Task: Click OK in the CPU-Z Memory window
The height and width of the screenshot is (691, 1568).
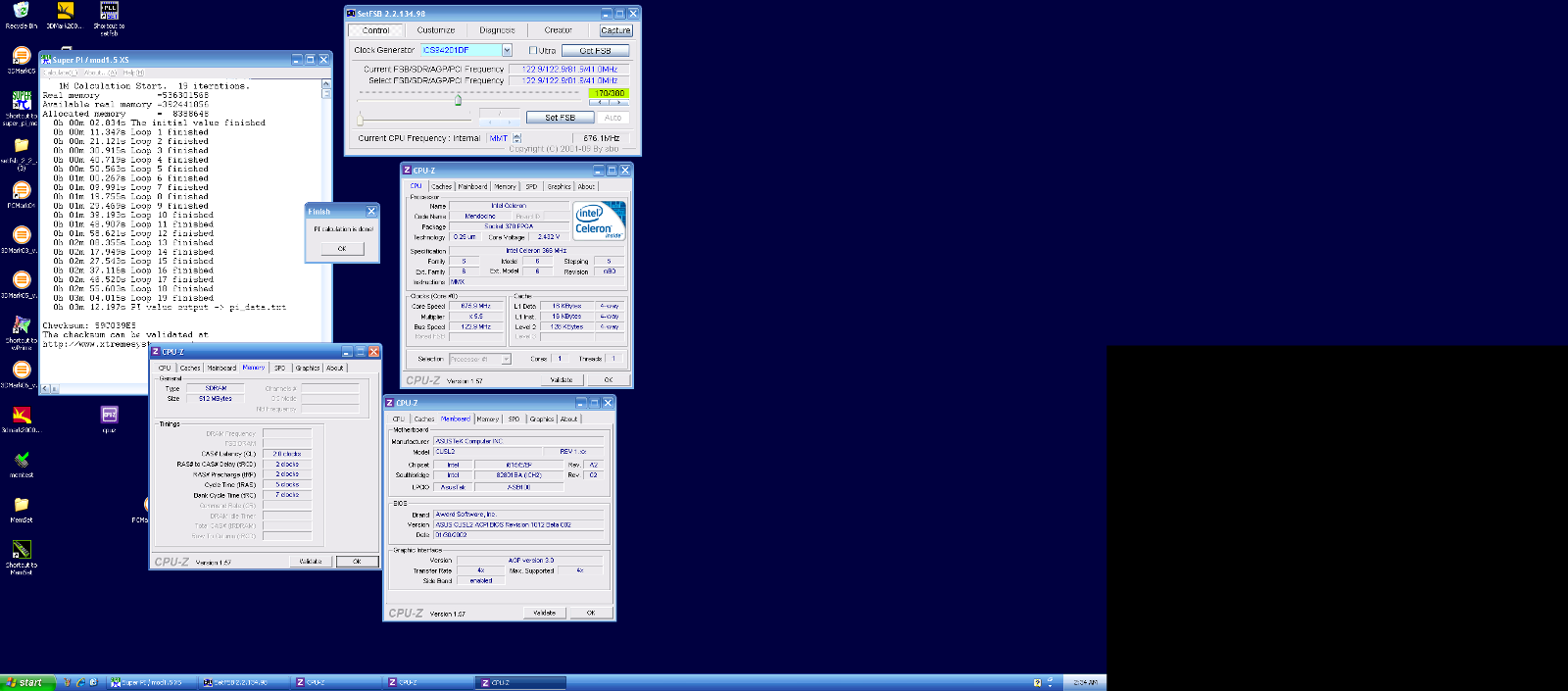Action: point(357,562)
